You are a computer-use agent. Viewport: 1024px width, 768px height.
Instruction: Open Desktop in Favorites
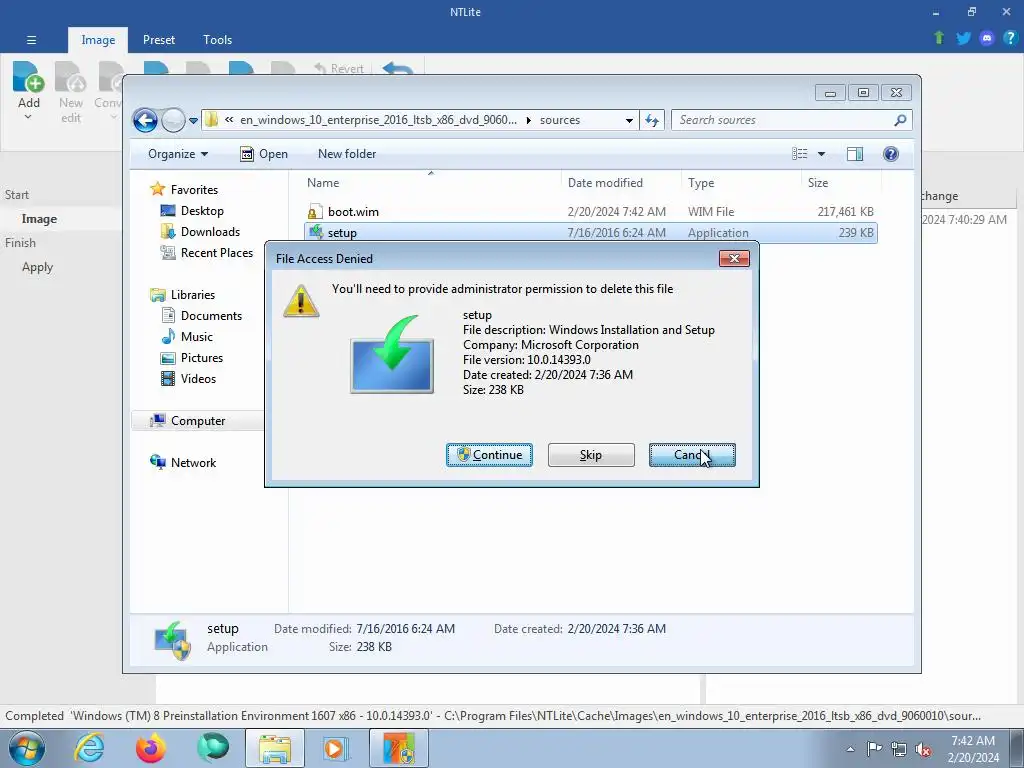pyautogui.click(x=202, y=211)
